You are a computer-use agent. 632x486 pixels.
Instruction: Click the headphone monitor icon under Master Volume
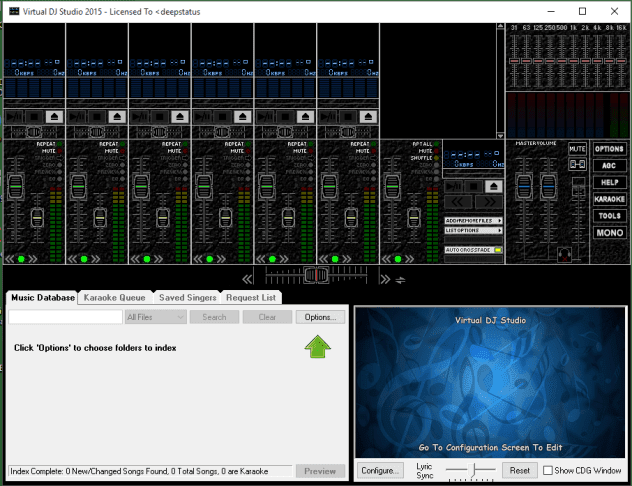click(x=565, y=255)
